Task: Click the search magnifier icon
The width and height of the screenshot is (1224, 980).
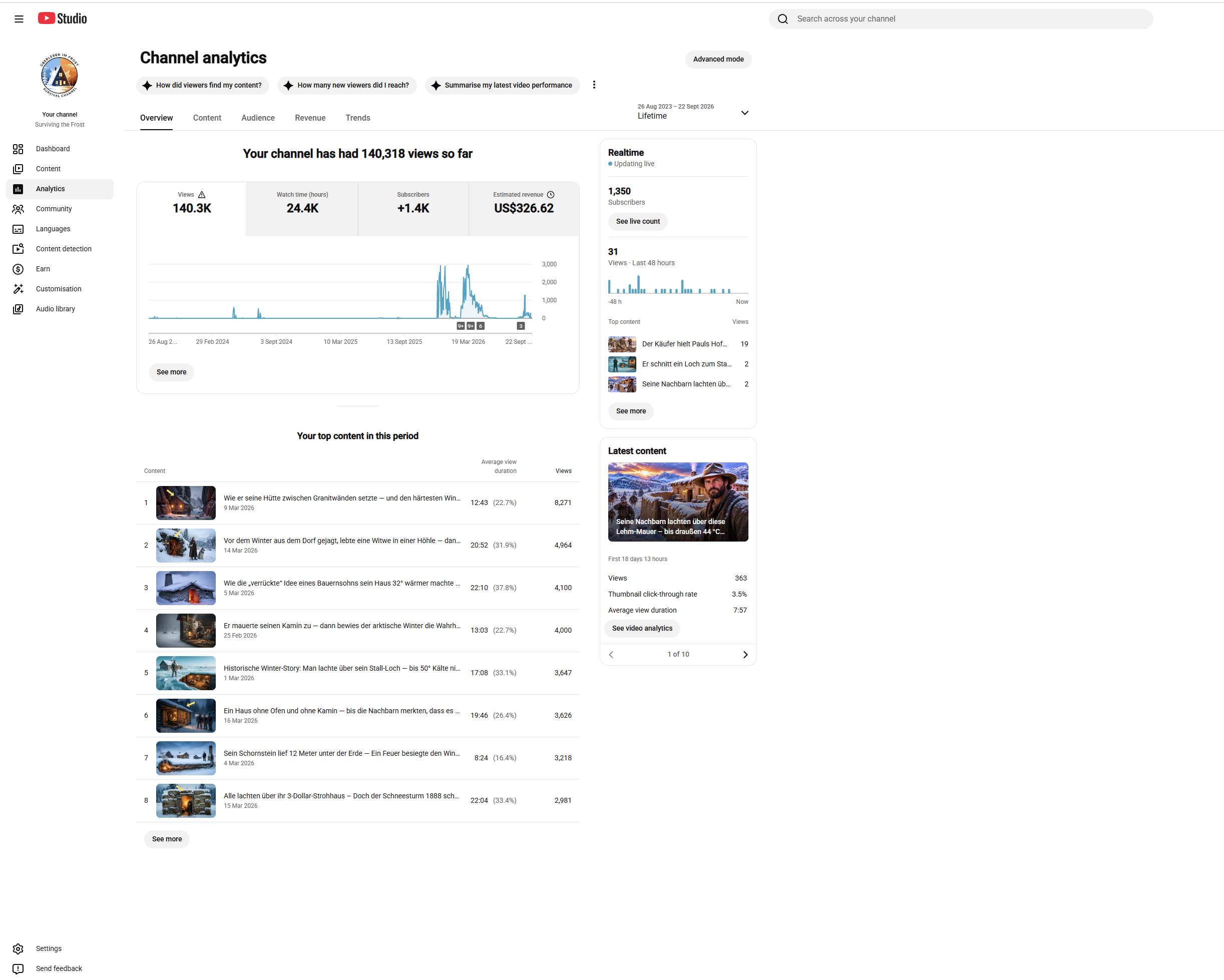Action: coord(783,19)
